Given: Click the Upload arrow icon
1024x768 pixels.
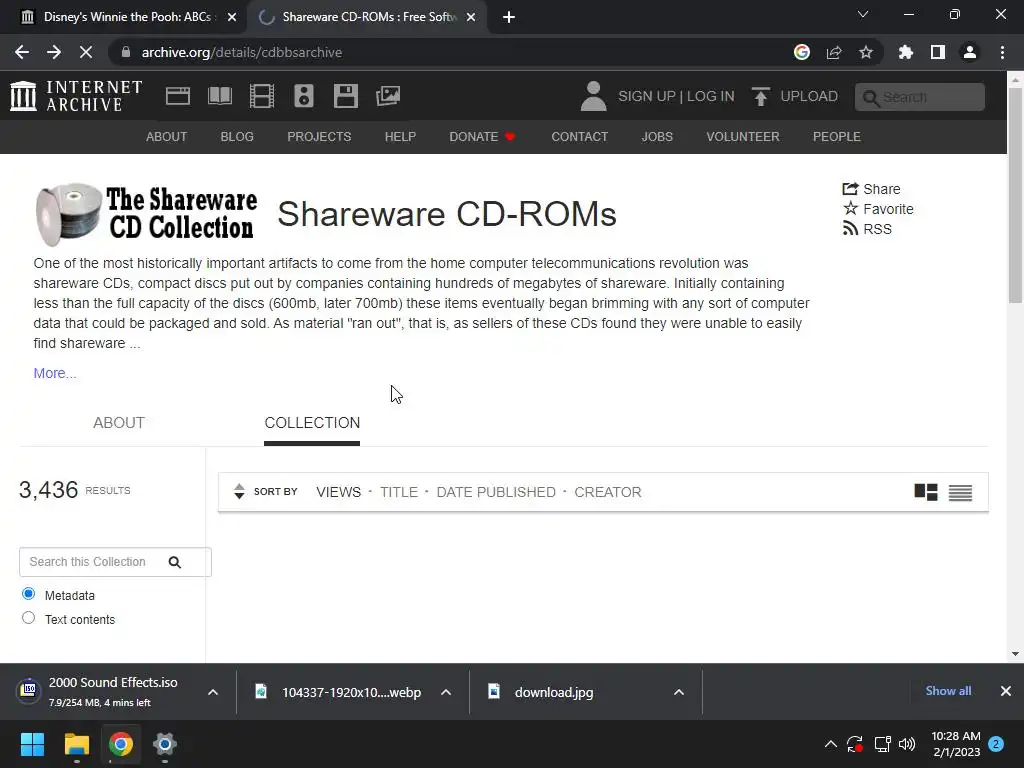Looking at the screenshot, I should click(x=760, y=96).
